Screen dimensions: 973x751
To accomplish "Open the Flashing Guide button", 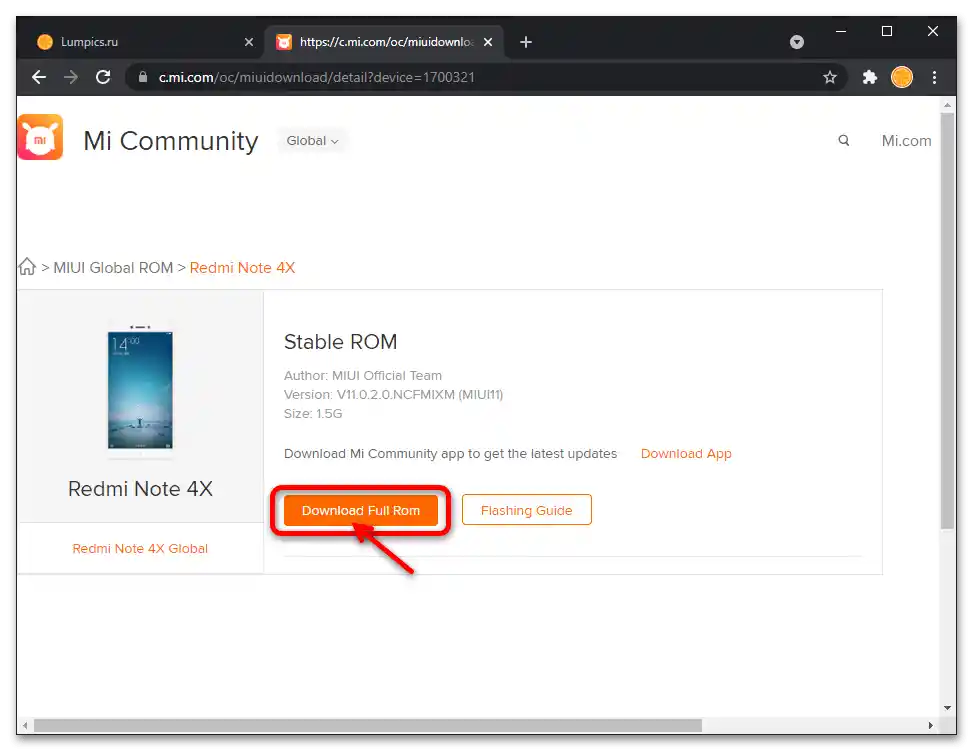I will 526,510.
